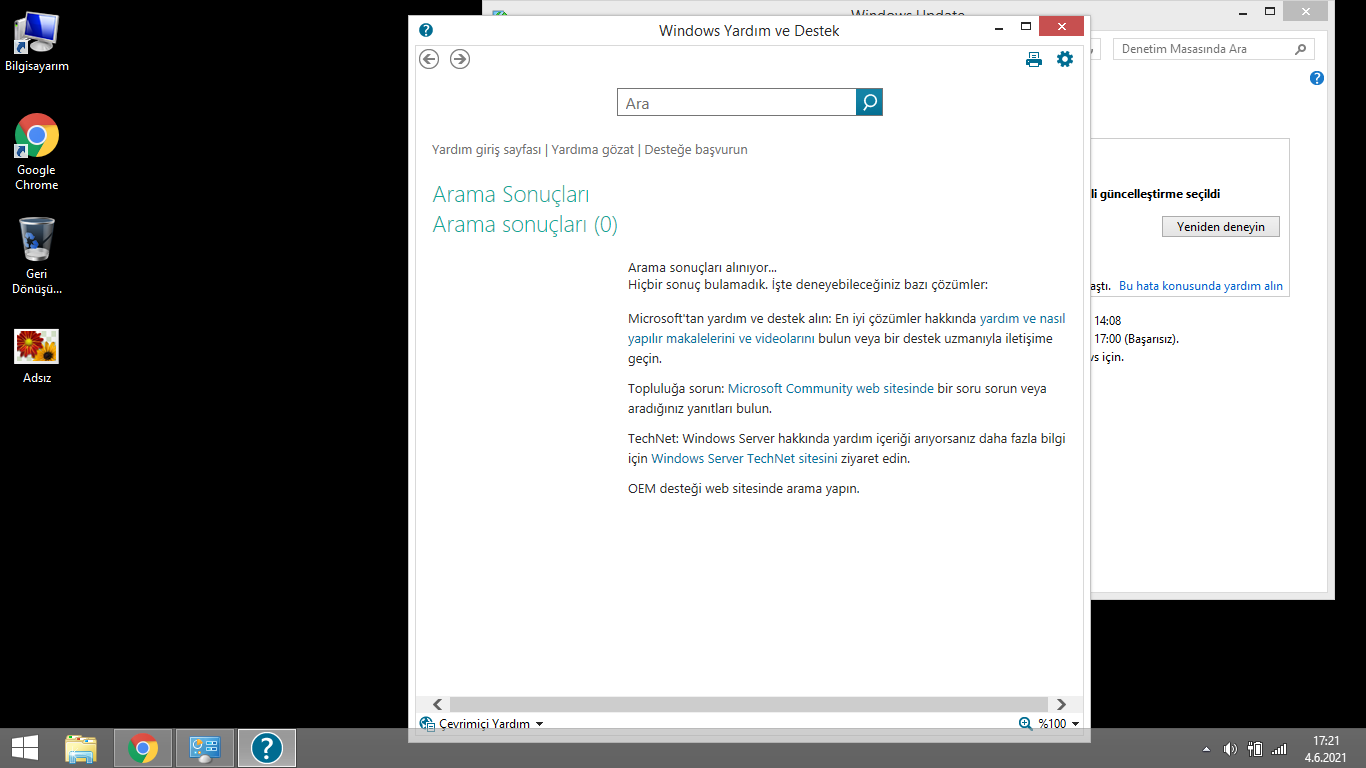Click the blue help question mark title icon
The image size is (1366, 768).
tap(426, 30)
